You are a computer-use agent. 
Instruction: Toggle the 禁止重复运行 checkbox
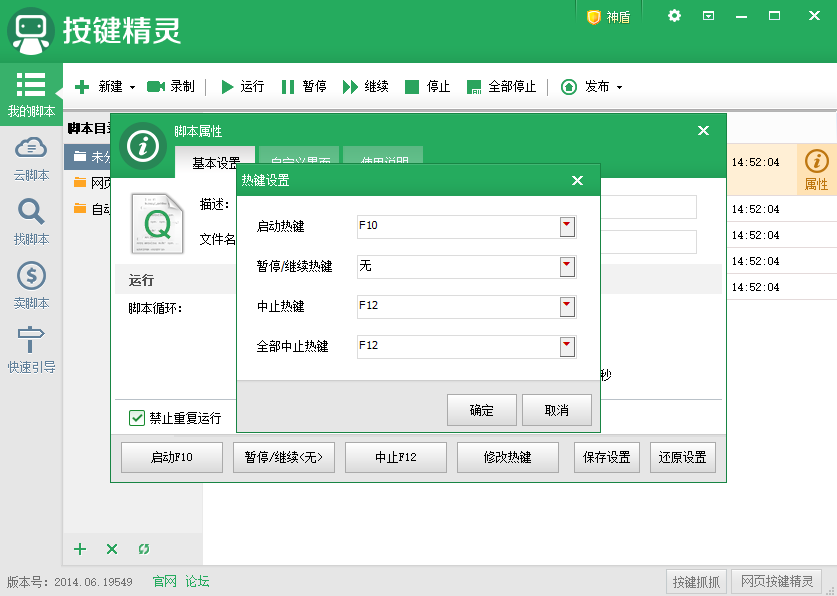pos(137,418)
